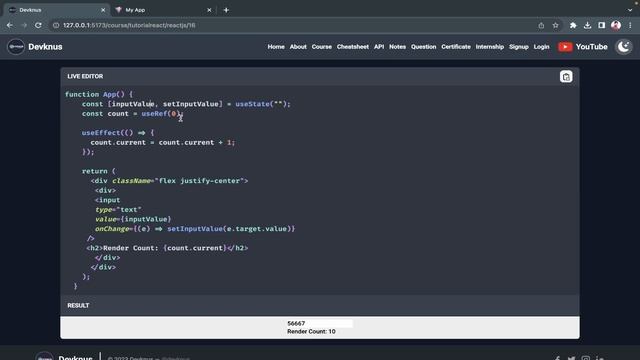
Task: View site information icon
Action: coord(56,25)
